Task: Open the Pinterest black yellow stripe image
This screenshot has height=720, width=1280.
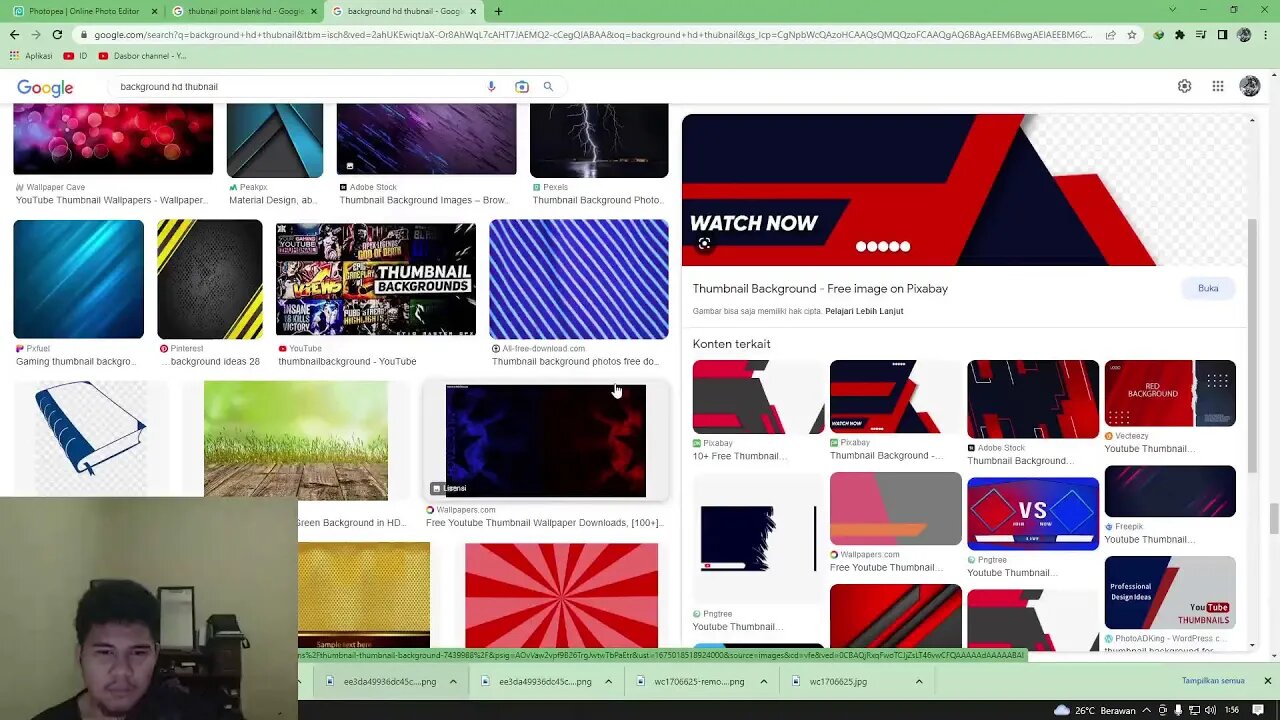Action: point(209,279)
